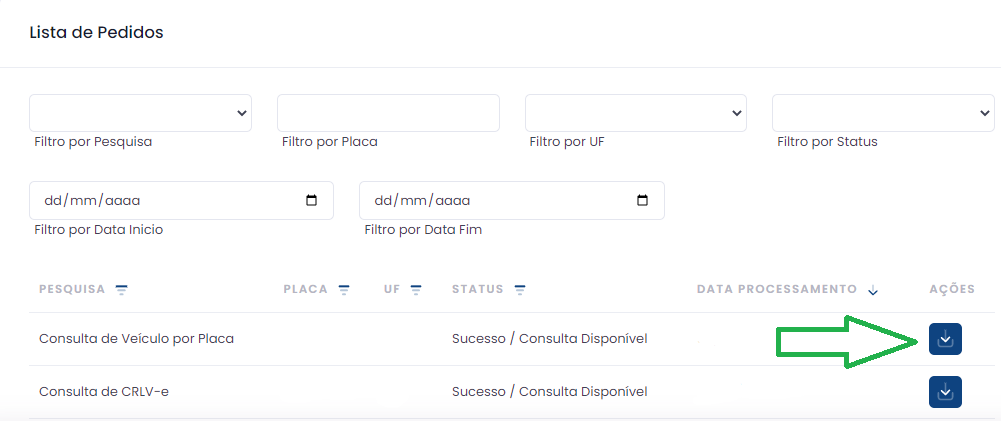Click the filter icon beside Placa column
The image size is (1001, 421).
(344, 290)
